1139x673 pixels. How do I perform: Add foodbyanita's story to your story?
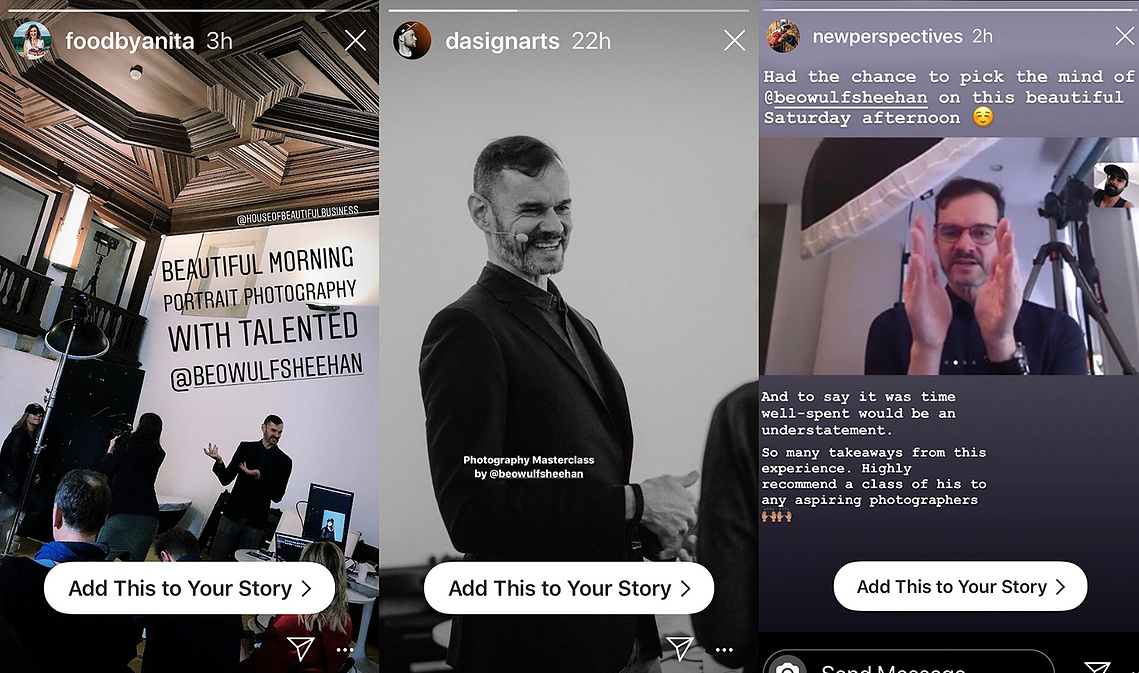(190, 588)
